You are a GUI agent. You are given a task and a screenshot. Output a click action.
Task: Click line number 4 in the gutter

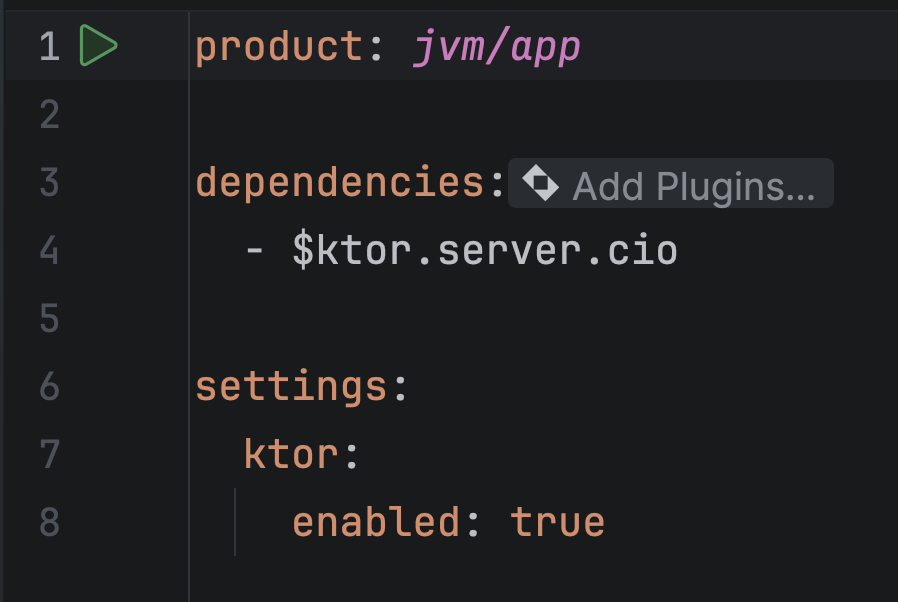click(x=49, y=251)
